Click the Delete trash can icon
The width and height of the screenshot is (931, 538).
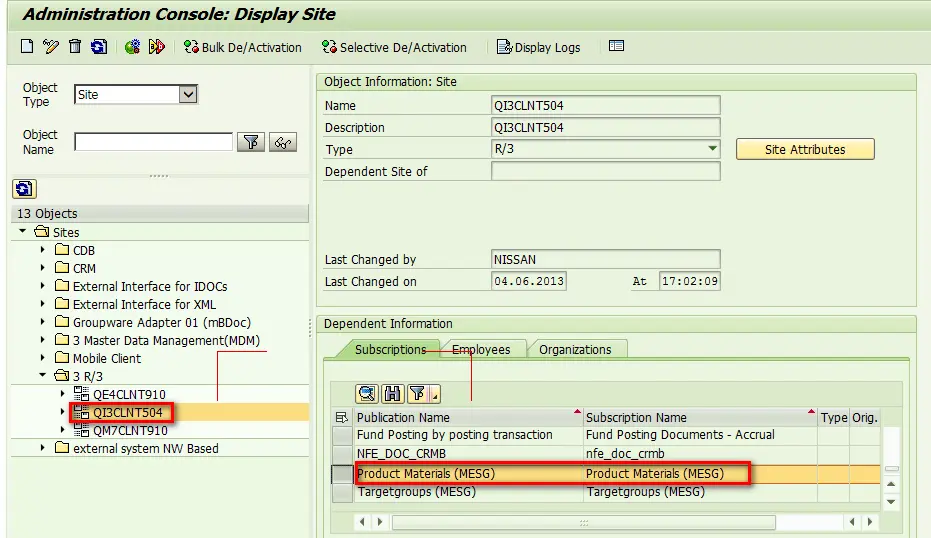tap(75, 46)
